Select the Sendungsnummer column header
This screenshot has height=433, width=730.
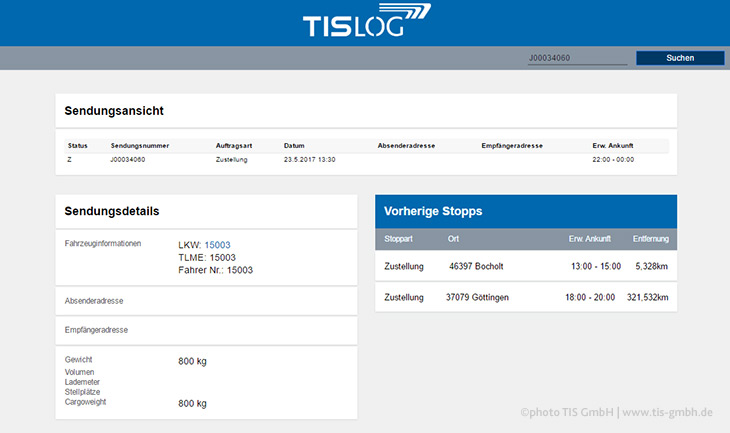[140, 146]
